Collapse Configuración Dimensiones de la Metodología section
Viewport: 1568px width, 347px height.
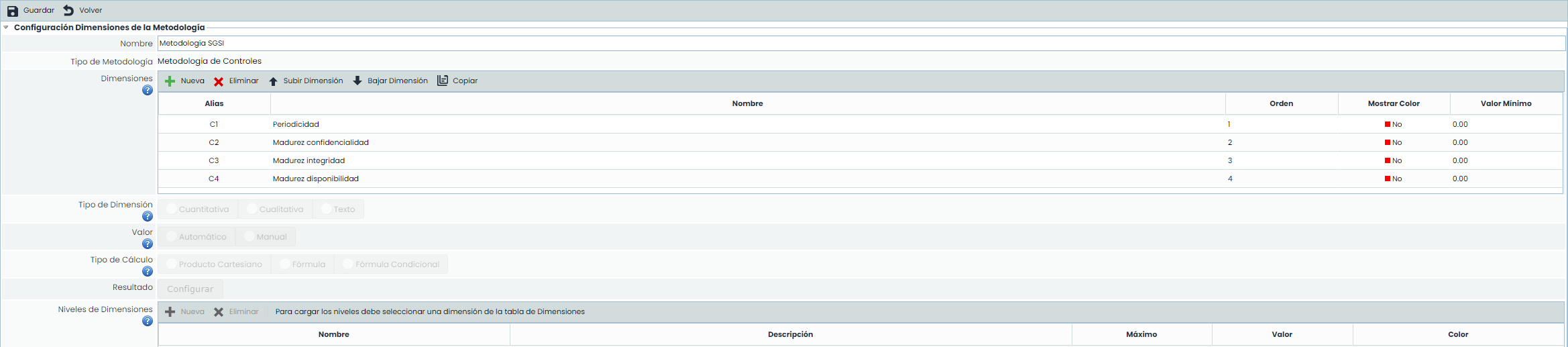6,28
